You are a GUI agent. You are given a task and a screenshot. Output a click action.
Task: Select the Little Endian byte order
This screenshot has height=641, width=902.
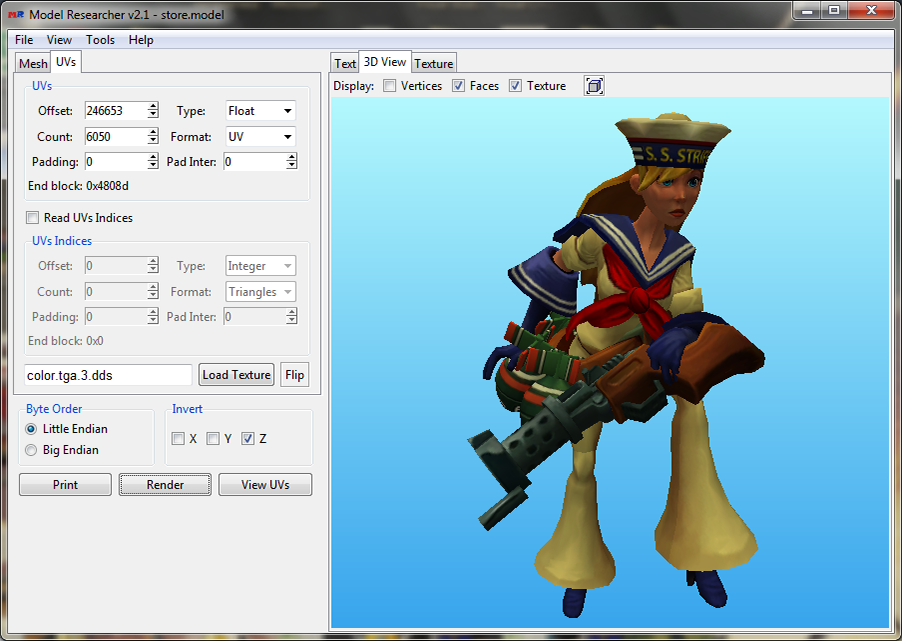pyautogui.click(x=31, y=429)
